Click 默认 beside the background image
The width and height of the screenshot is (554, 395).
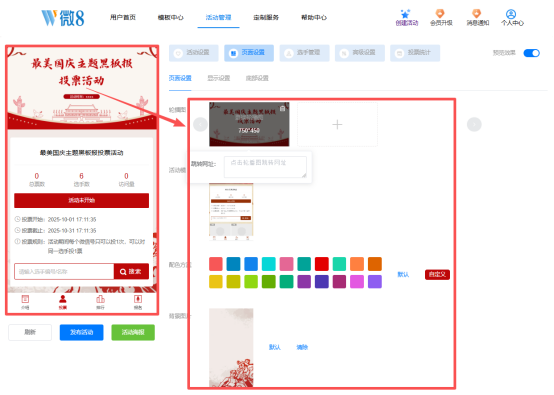[x=275, y=347]
